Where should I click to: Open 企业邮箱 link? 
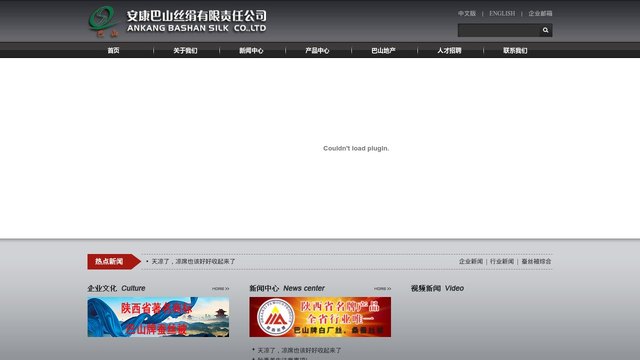click(540, 13)
